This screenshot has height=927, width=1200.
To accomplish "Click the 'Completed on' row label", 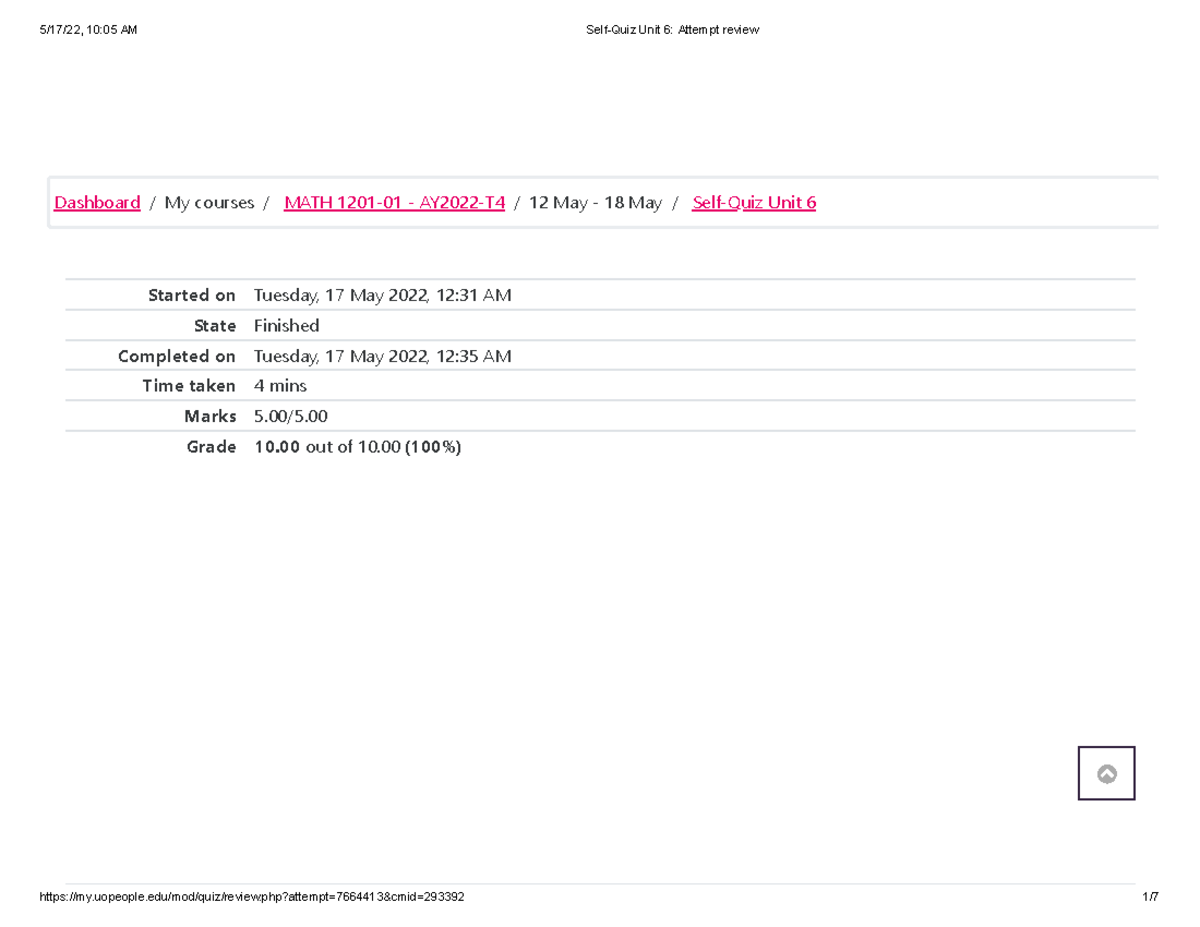I will click(176, 356).
